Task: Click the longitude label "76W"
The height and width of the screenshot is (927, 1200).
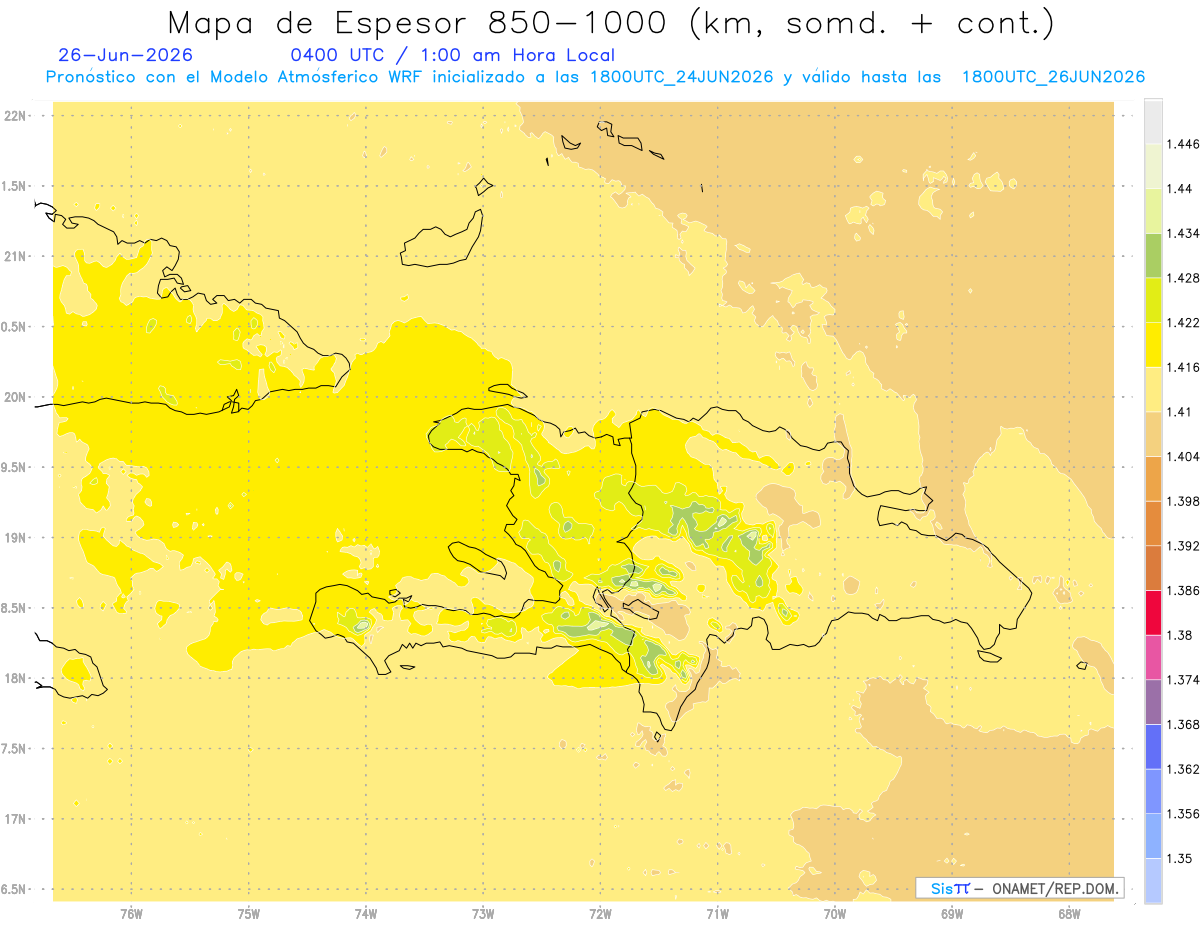Action: tap(131, 914)
